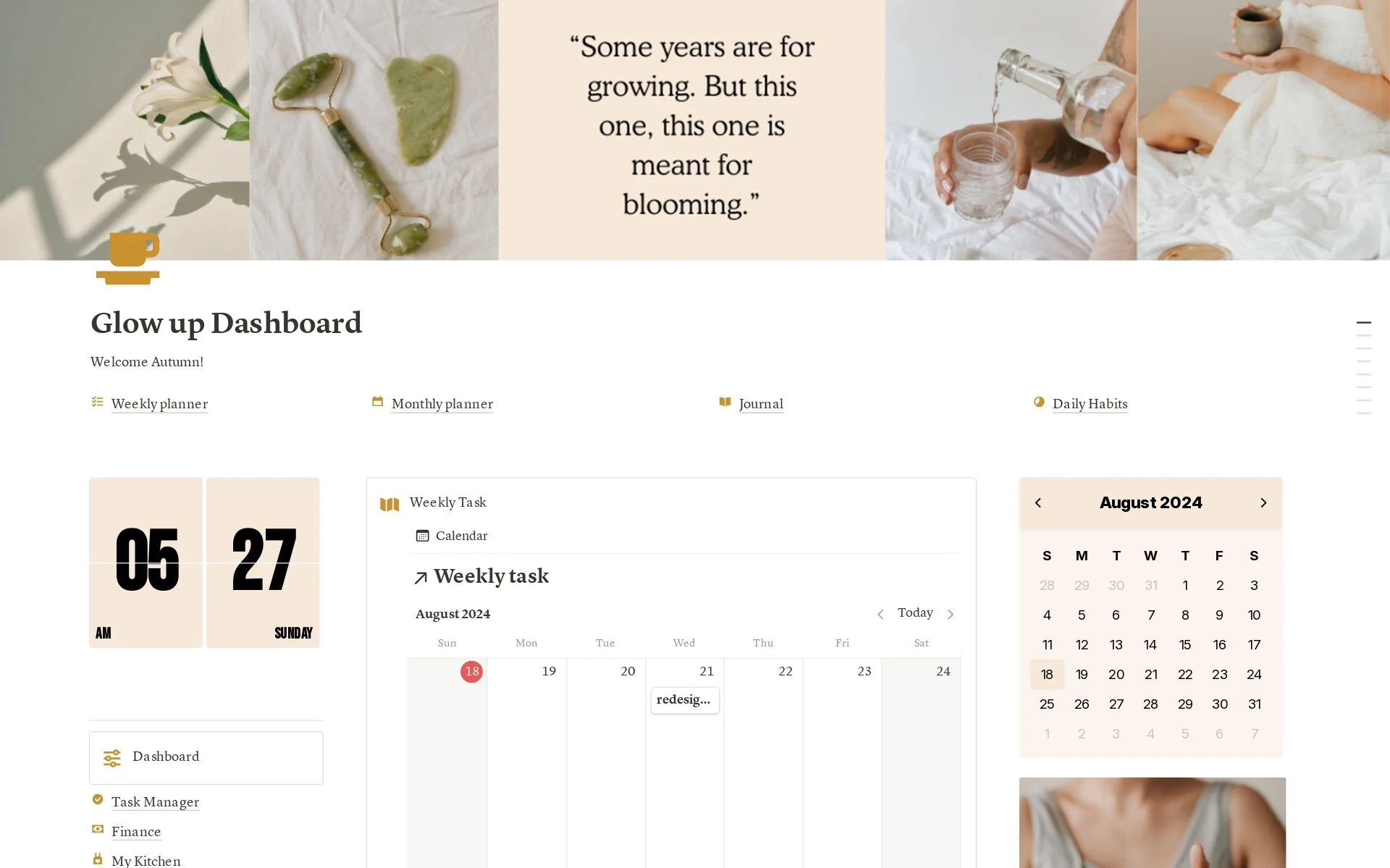Screen dimensions: 1390x868
Task: Click the Weekly Task book icon
Action: click(389, 503)
